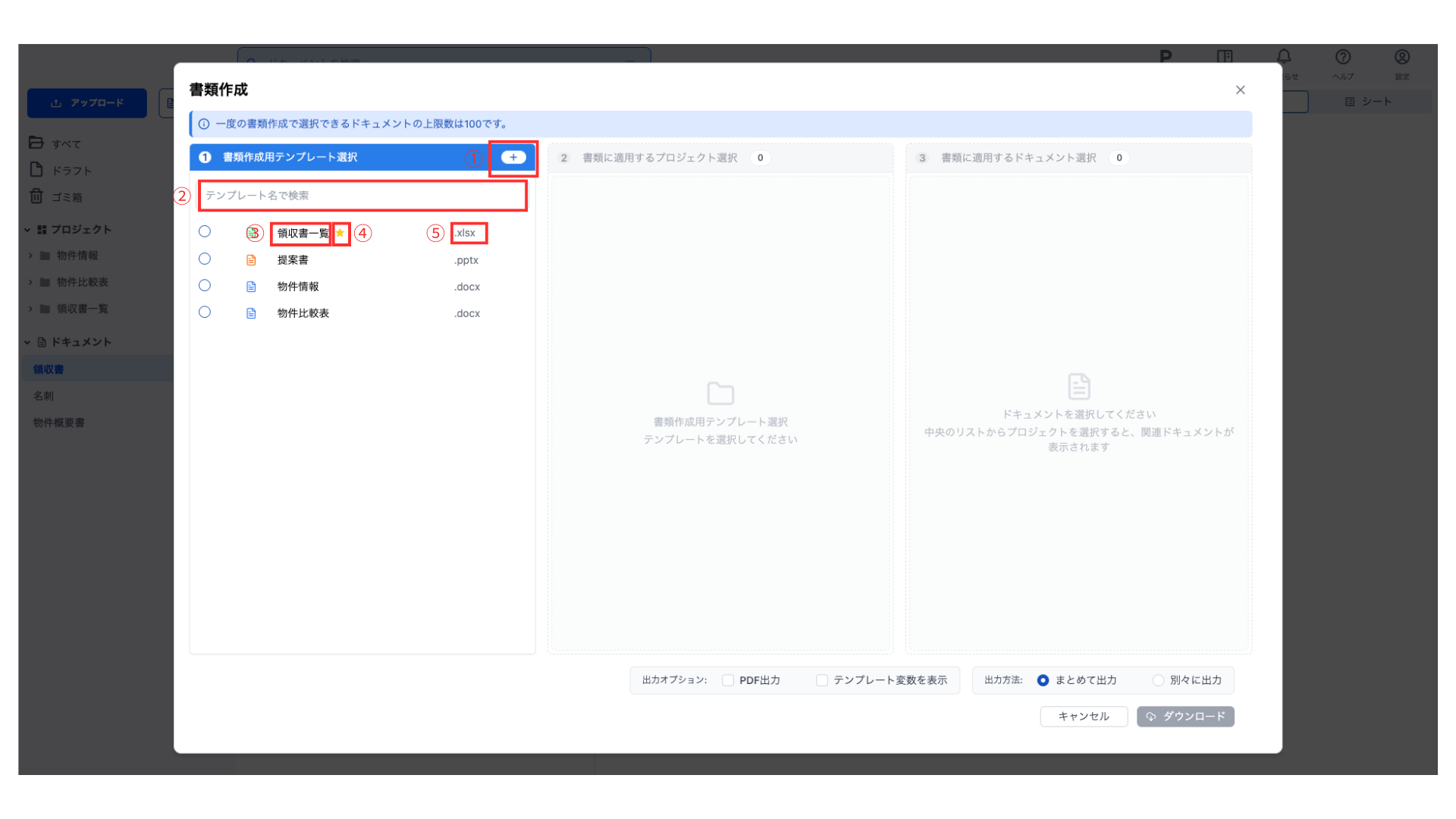This screenshot has height=819, width=1456.
Task: Select the 領収書一覧 template radio button
Action: (x=205, y=231)
